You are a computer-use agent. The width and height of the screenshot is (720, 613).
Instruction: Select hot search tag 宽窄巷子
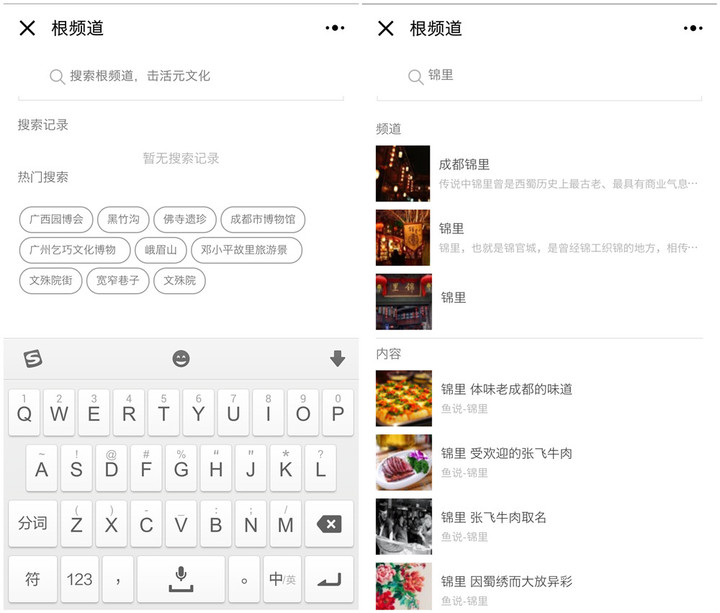(118, 281)
